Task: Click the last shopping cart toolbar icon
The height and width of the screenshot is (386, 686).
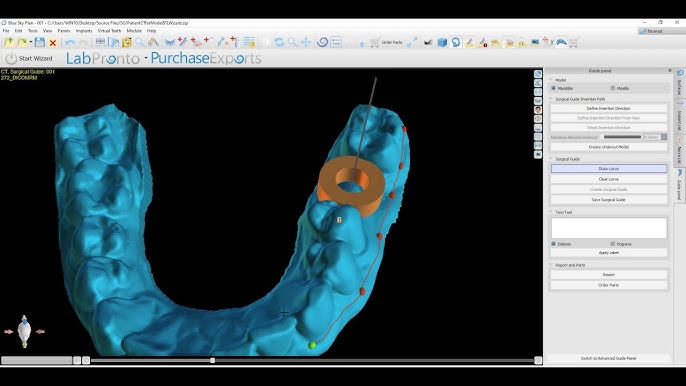Action: (574, 42)
